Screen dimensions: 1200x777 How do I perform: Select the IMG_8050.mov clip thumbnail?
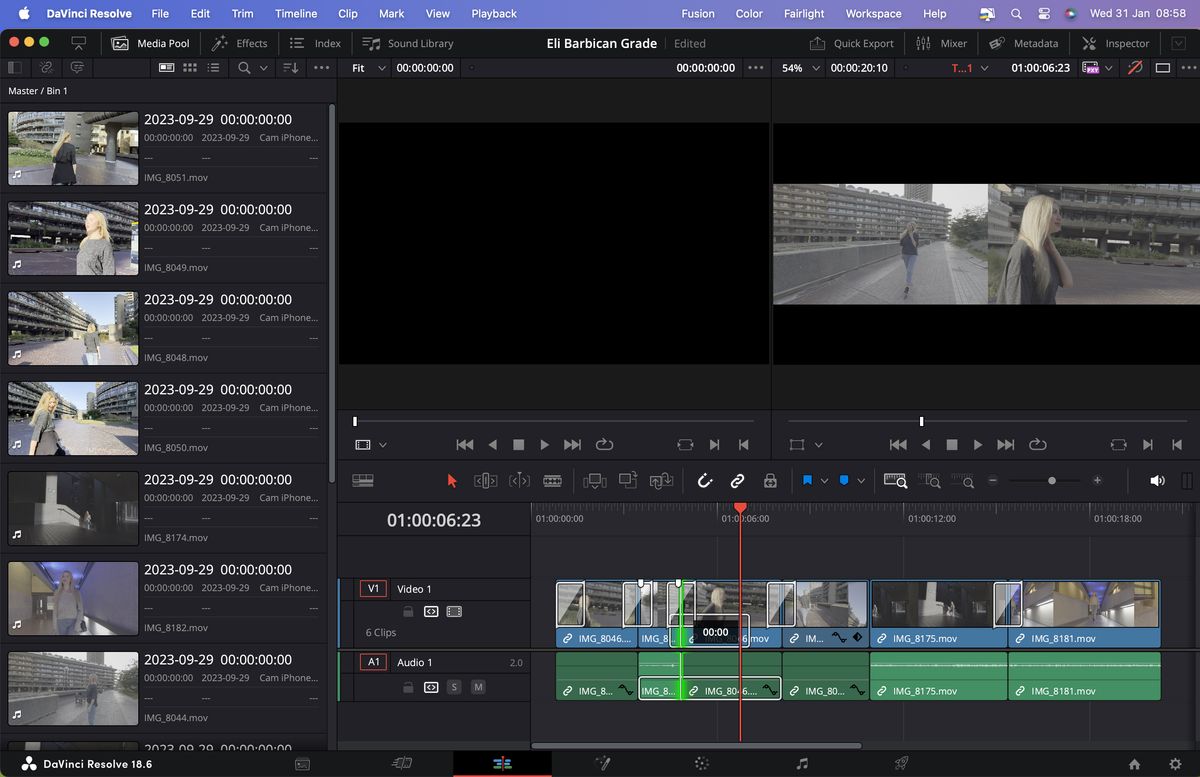pyautogui.click(x=72, y=418)
